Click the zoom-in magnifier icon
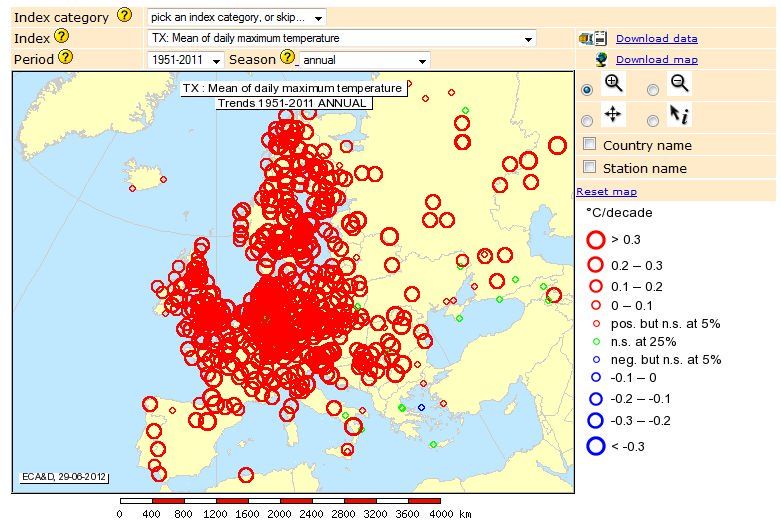 613,83
